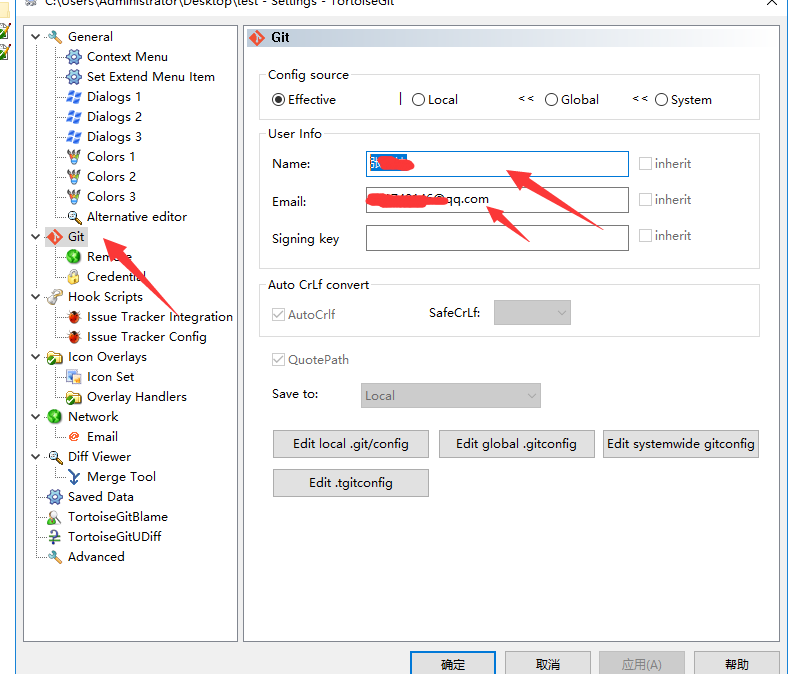Click the TortoiseGitUDiff icon

click(54, 537)
